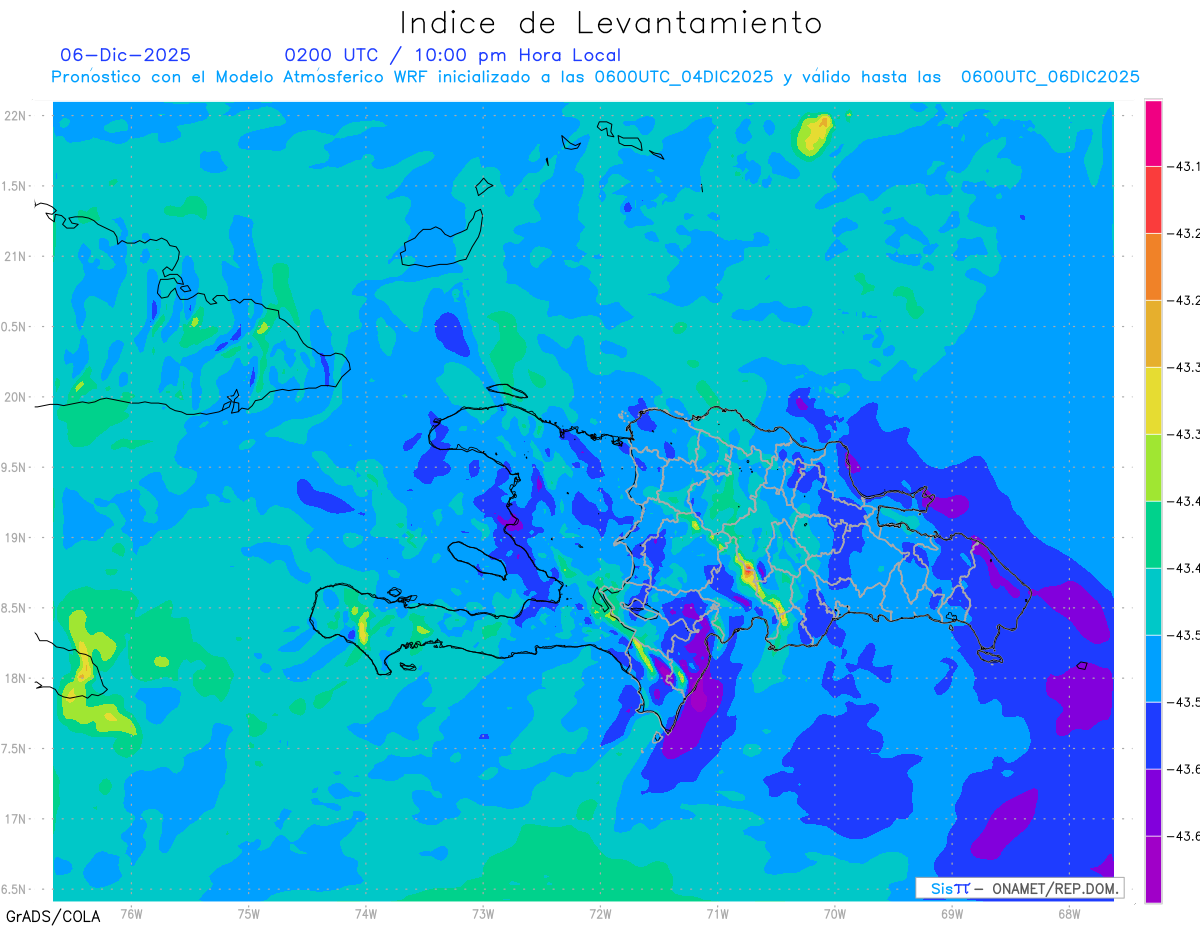The width and height of the screenshot is (1200, 927).
Task: Click the "74W" longitude label
Action: [x=366, y=913]
